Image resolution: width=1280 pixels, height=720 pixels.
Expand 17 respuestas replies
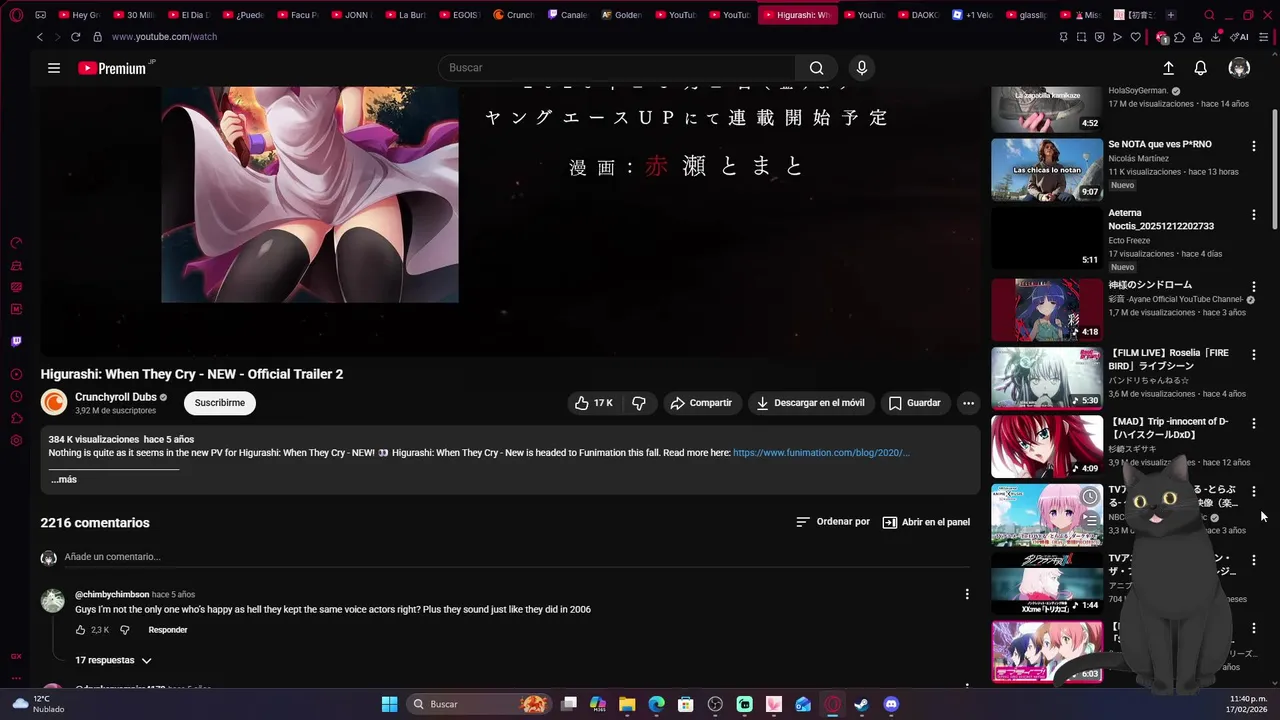click(113, 661)
